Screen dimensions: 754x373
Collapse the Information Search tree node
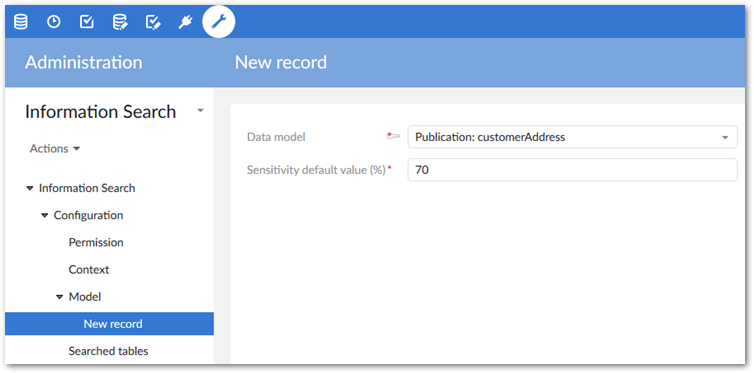(30, 188)
